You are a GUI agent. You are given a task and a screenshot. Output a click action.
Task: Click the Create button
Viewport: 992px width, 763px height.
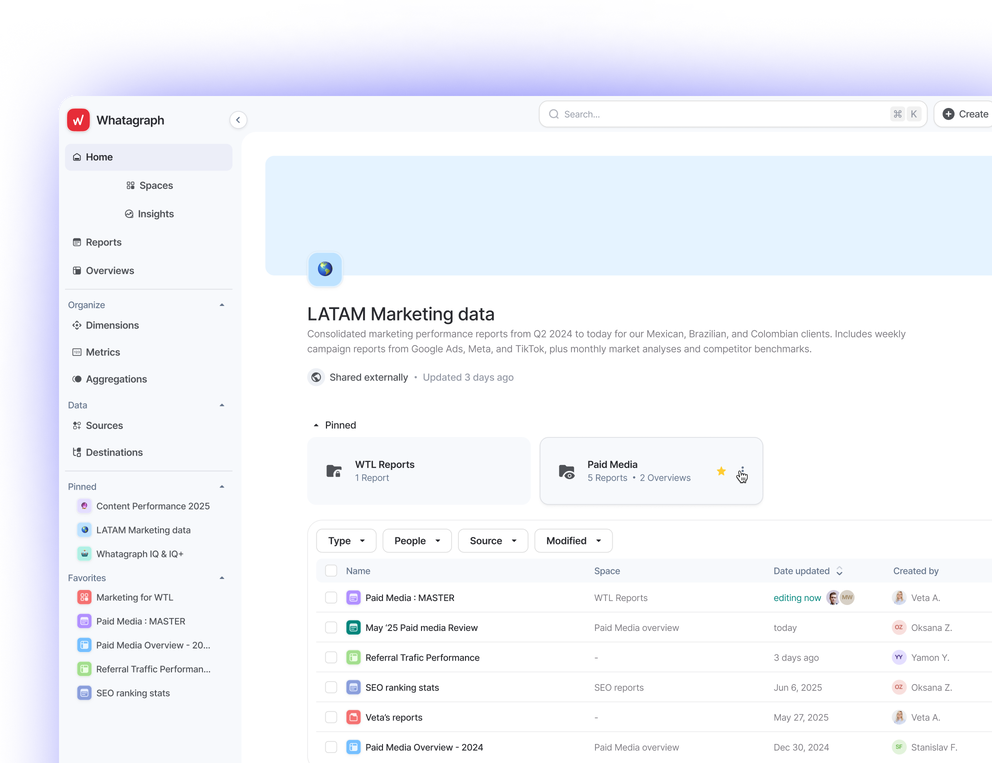click(964, 113)
